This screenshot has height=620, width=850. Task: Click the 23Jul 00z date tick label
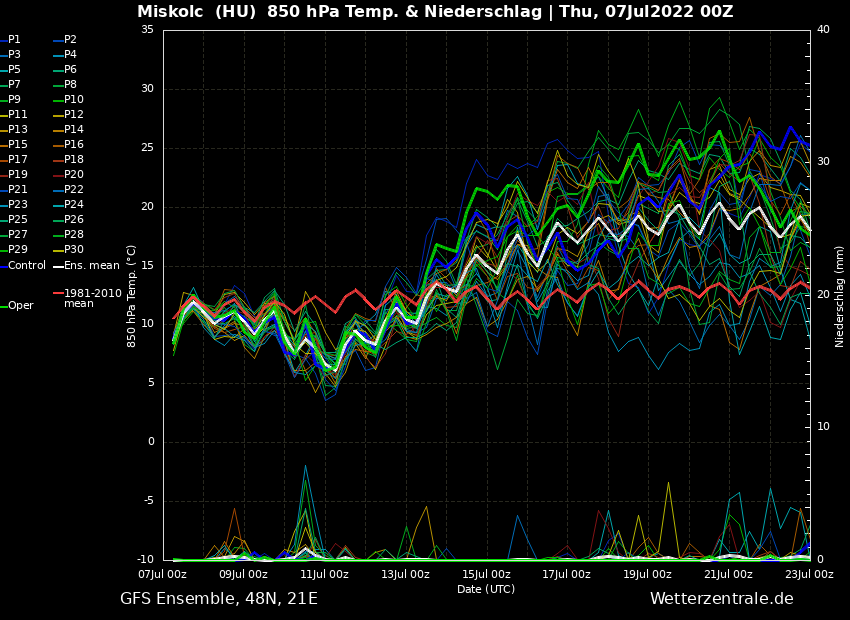pyautogui.click(x=809, y=574)
